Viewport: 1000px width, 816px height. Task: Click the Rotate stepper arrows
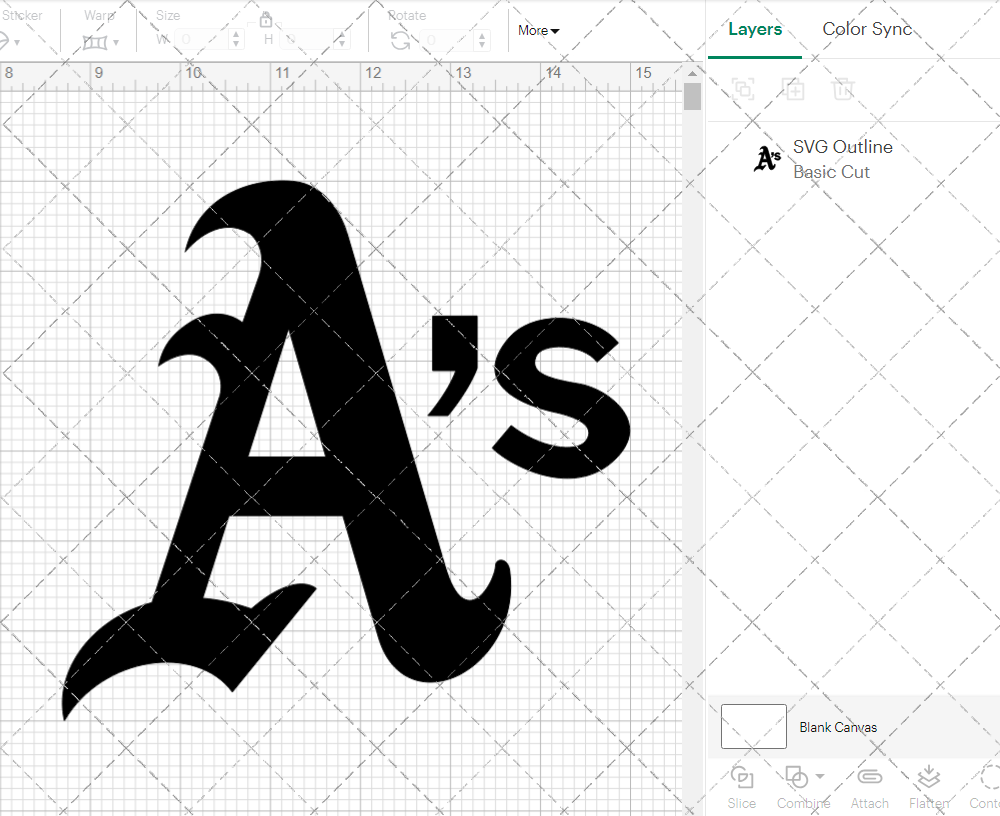[482, 40]
